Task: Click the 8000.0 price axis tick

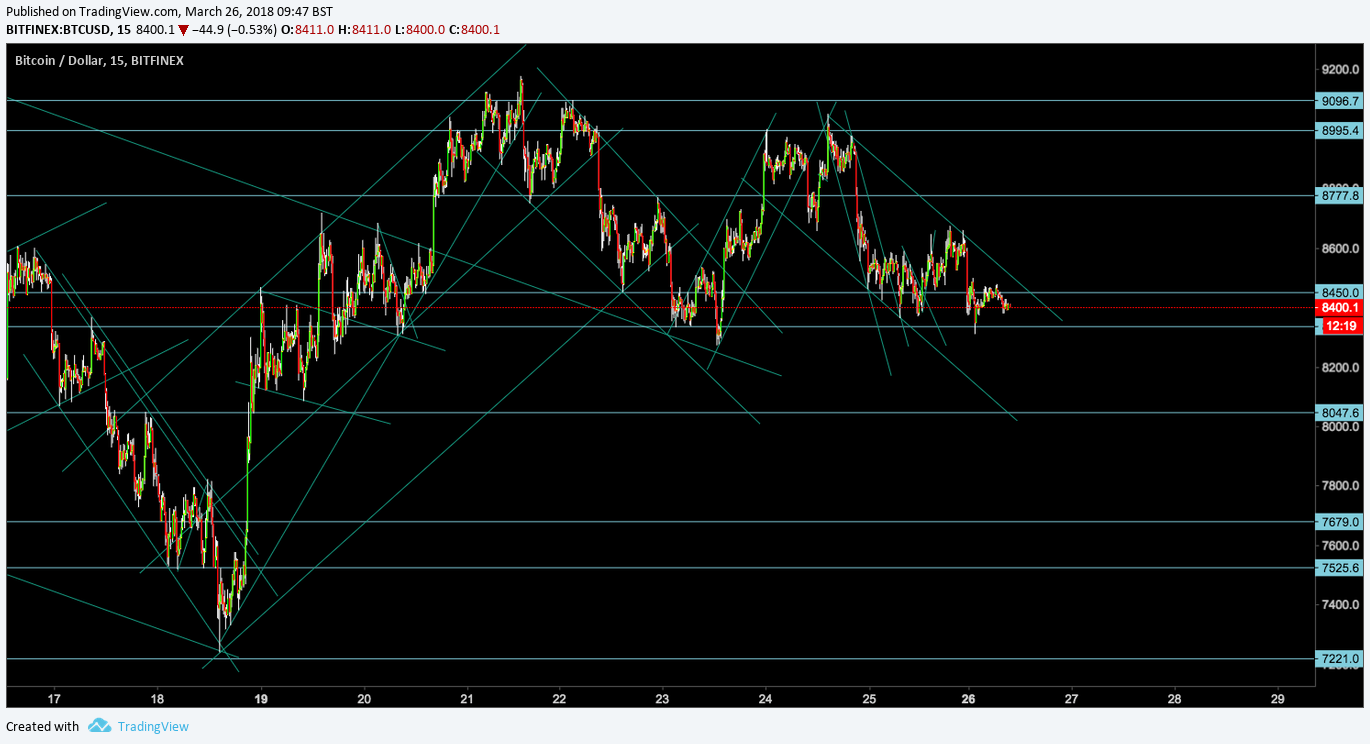Action: pos(1340,427)
